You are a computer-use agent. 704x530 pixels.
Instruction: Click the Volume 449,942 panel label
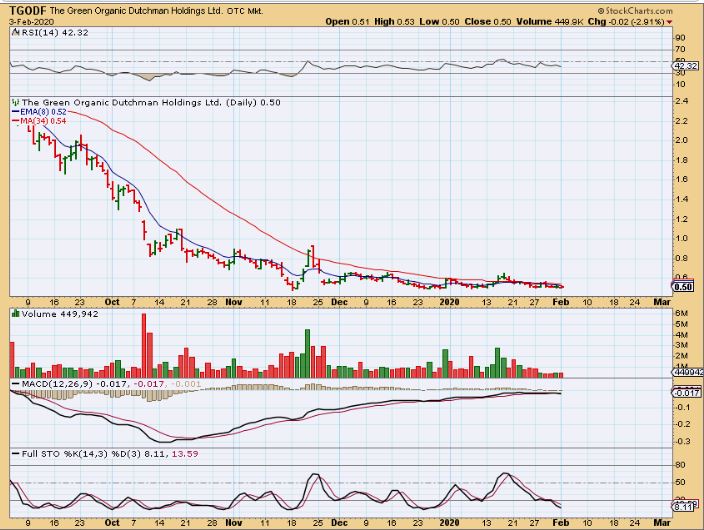tap(60, 314)
